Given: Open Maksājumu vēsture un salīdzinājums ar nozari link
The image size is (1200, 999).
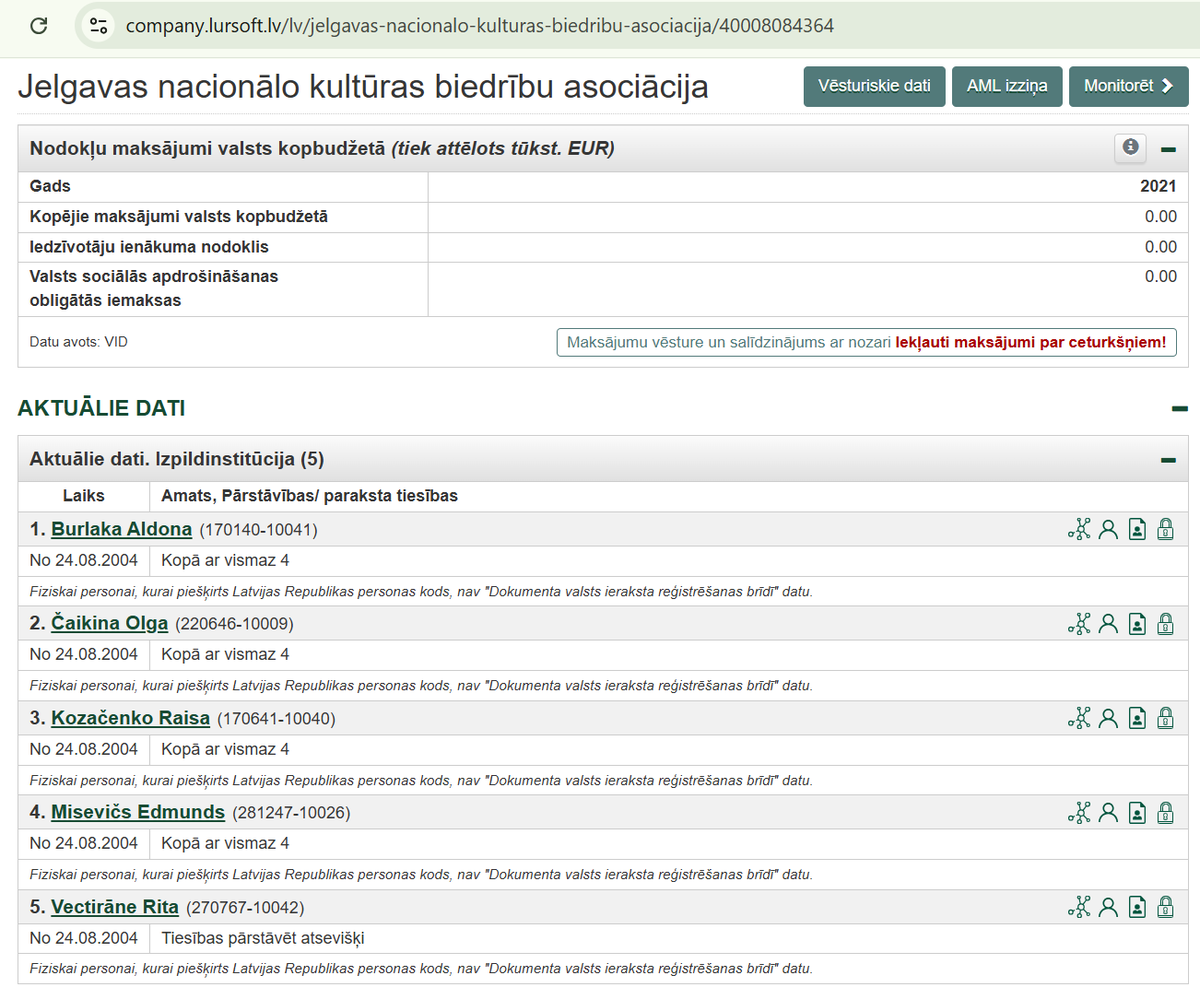Looking at the screenshot, I should point(866,342).
